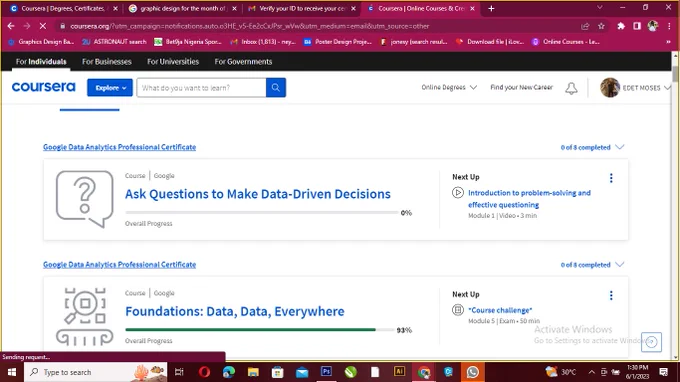Open Introduction to problem-solving and effective questioning
This screenshot has width=680, height=382.
tap(529, 199)
